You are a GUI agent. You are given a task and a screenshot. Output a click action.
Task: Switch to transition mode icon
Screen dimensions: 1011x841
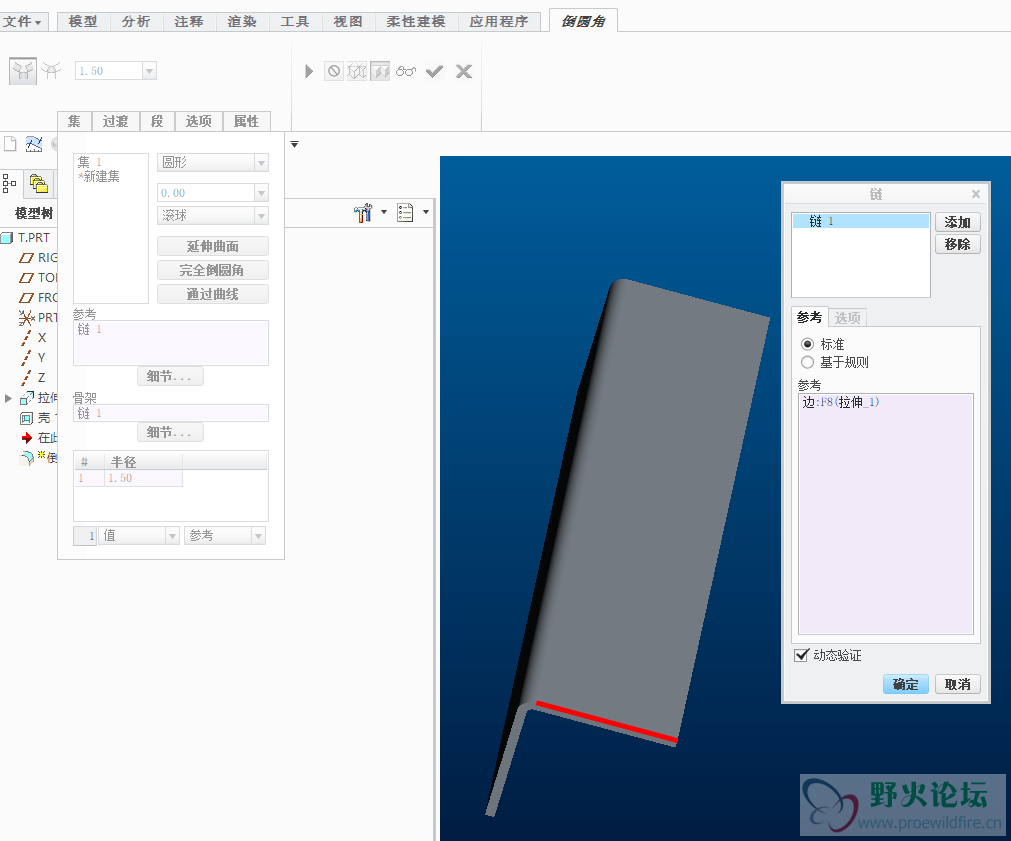pos(52,70)
